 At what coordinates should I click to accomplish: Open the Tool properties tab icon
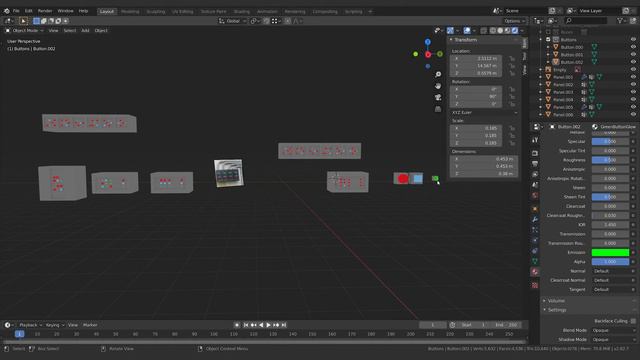coord(535,140)
